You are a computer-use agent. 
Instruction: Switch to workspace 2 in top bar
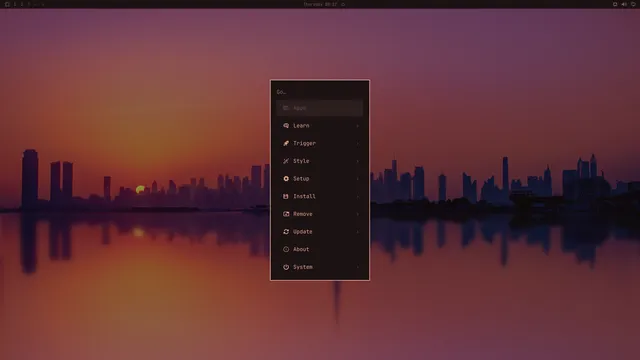click(x=22, y=4)
